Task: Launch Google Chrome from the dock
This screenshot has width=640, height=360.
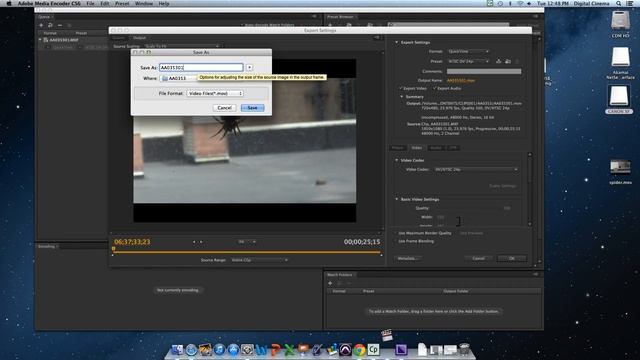Action: tap(359, 350)
